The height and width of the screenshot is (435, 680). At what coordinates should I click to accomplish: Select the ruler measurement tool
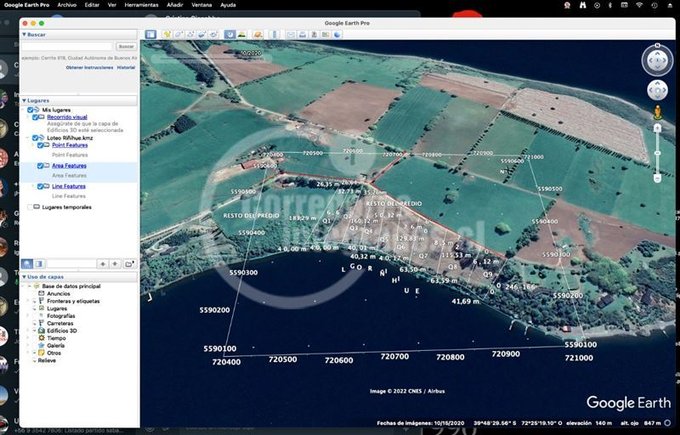pyautogui.click(x=274, y=34)
